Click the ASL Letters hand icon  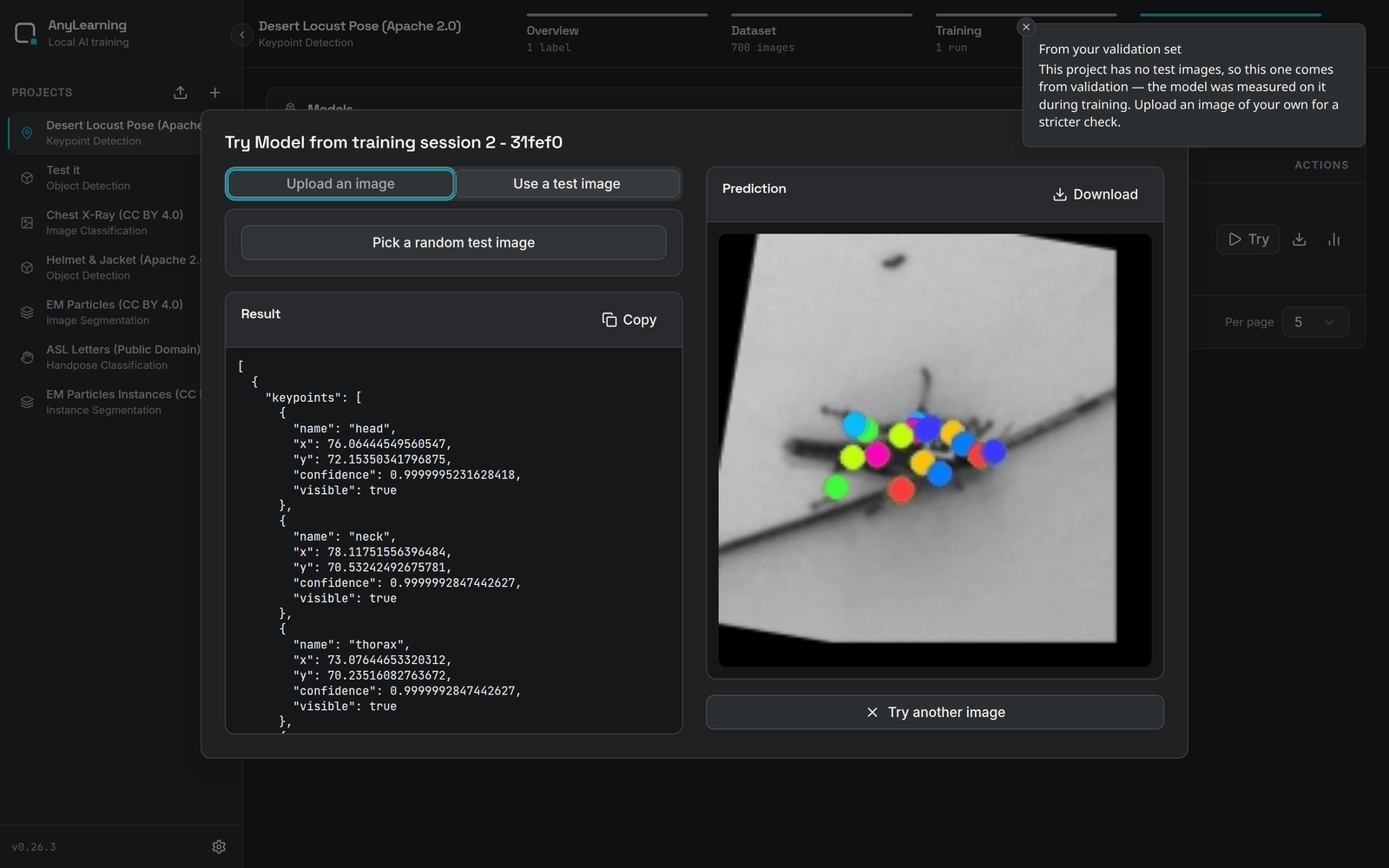(x=27, y=358)
